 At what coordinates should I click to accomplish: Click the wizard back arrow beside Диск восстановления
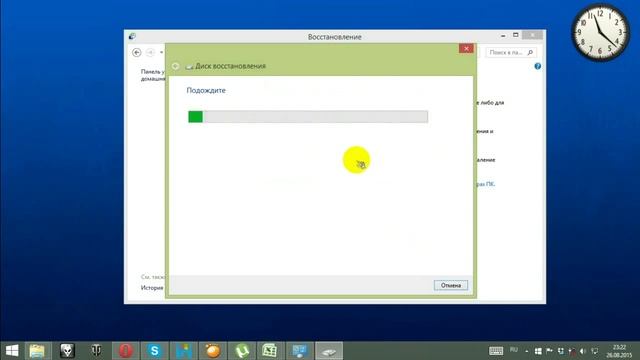(176, 66)
